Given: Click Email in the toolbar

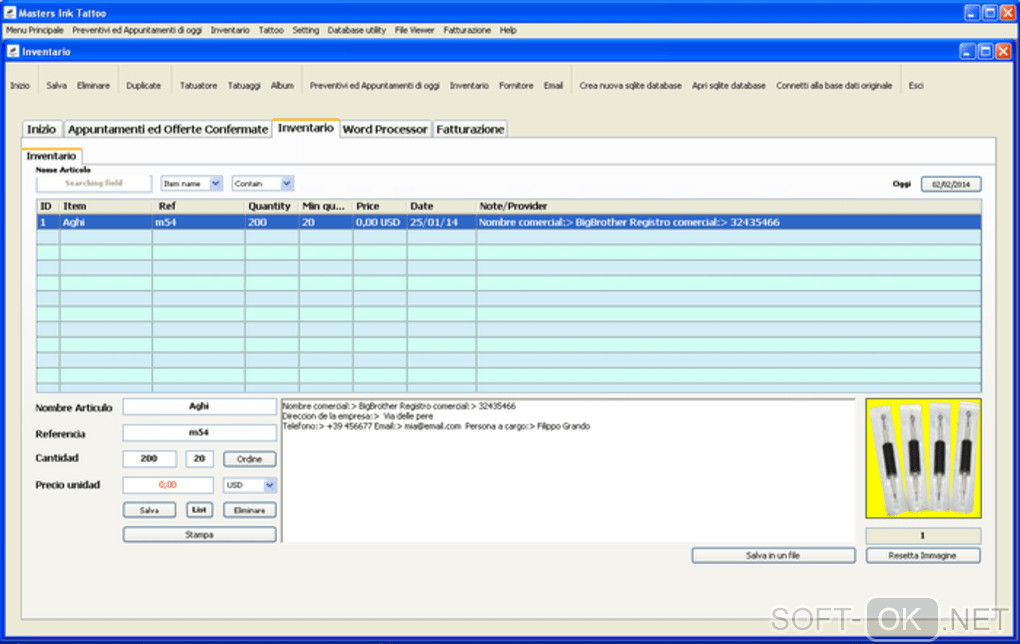Looking at the screenshot, I should [x=553, y=86].
